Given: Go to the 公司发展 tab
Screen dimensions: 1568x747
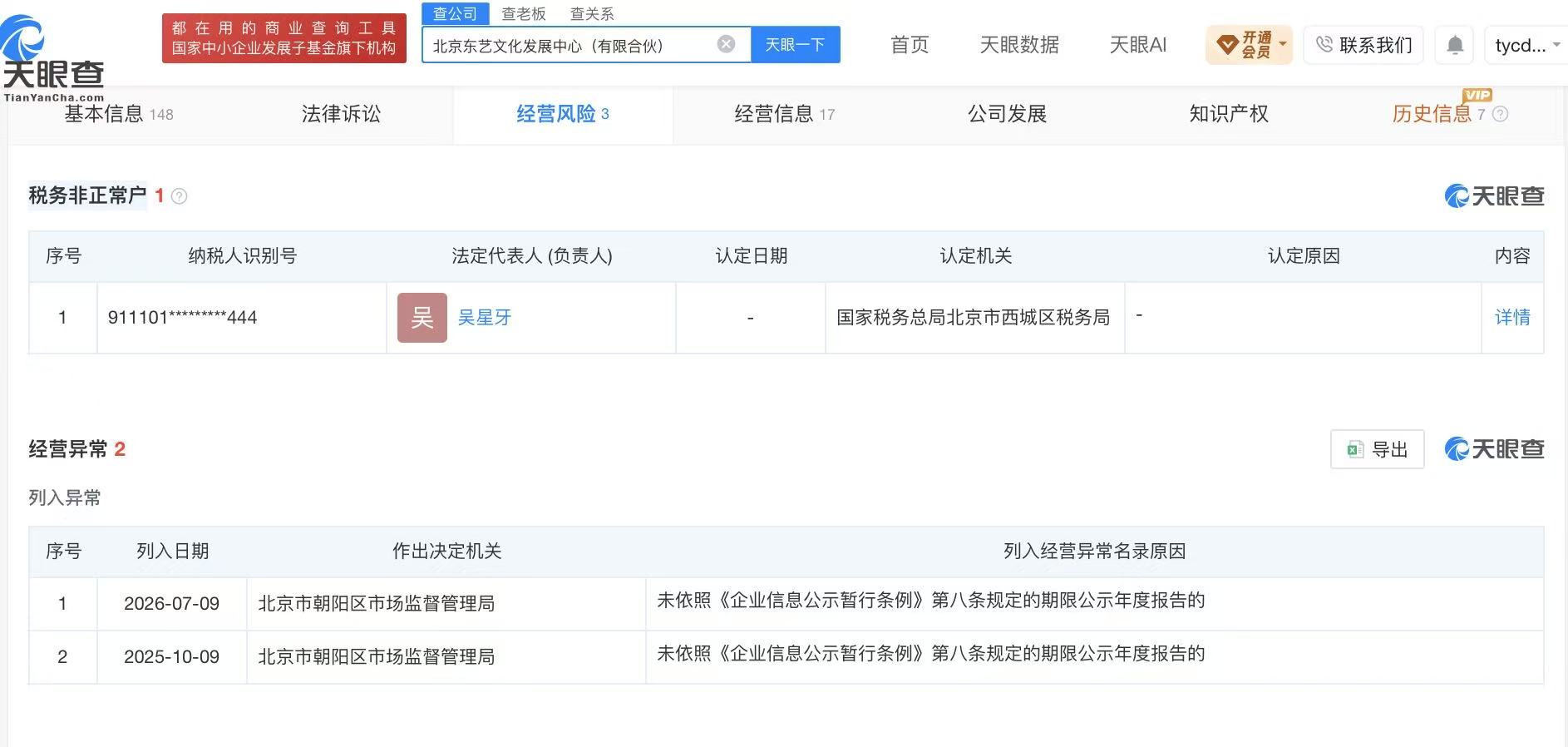Looking at the screenshot, I should pyautogui.click(x=1007, y=114).
